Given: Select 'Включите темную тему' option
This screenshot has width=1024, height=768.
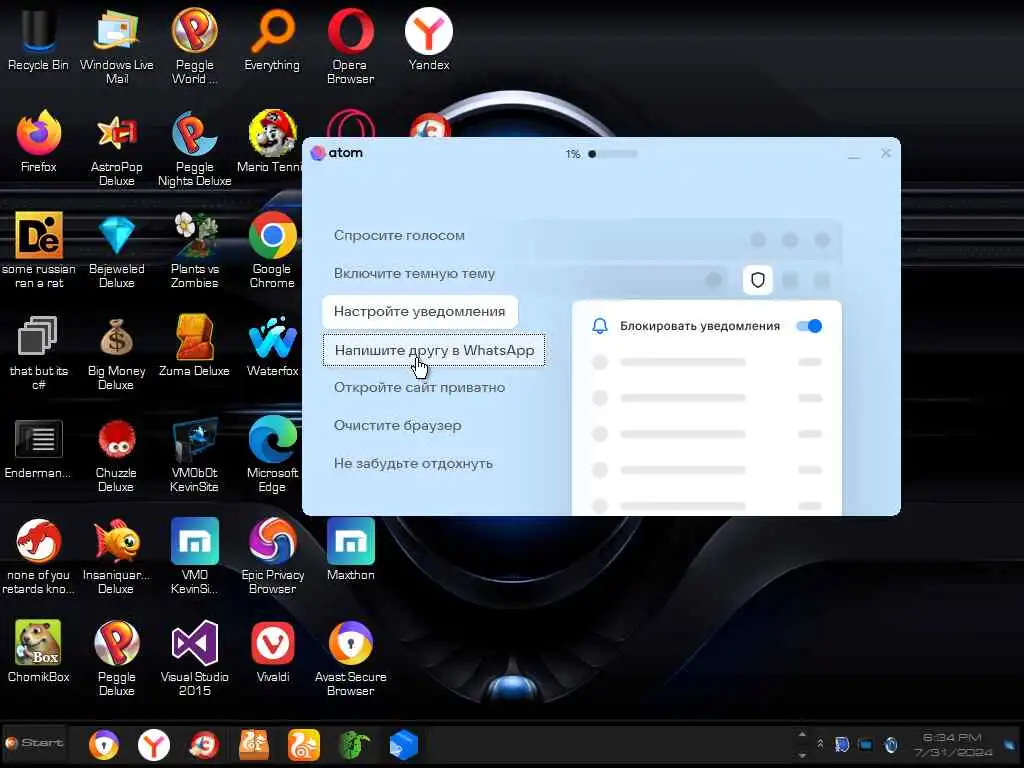Looking at the screenshot, I should point(414,274).
